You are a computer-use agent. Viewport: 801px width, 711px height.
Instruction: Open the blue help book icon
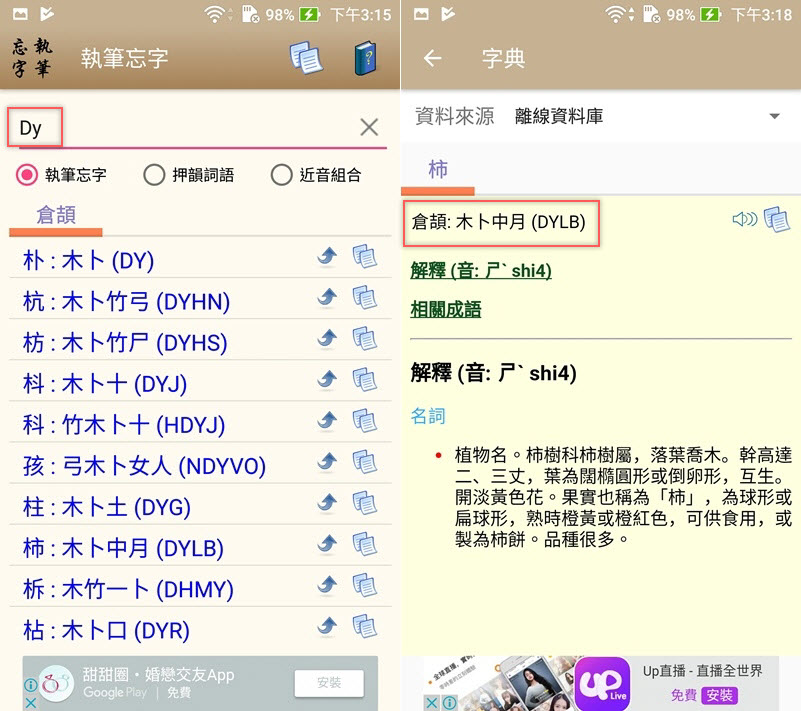[x=366, y=58]
